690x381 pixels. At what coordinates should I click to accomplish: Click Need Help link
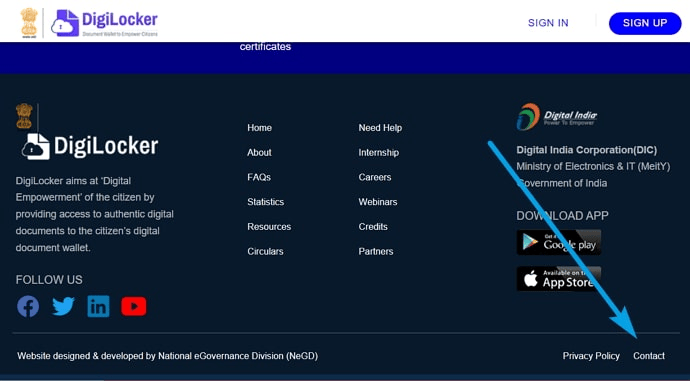(x=380, y=128)
